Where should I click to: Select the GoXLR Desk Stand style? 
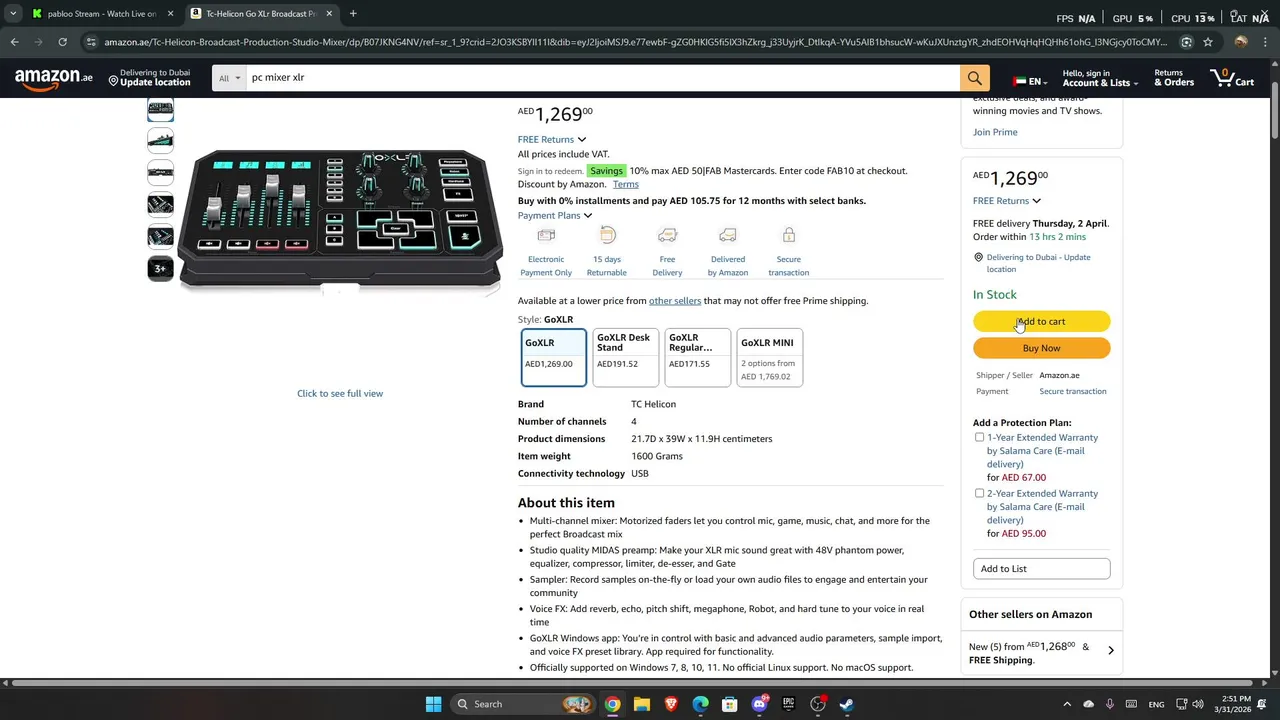[x=626, y=357]
